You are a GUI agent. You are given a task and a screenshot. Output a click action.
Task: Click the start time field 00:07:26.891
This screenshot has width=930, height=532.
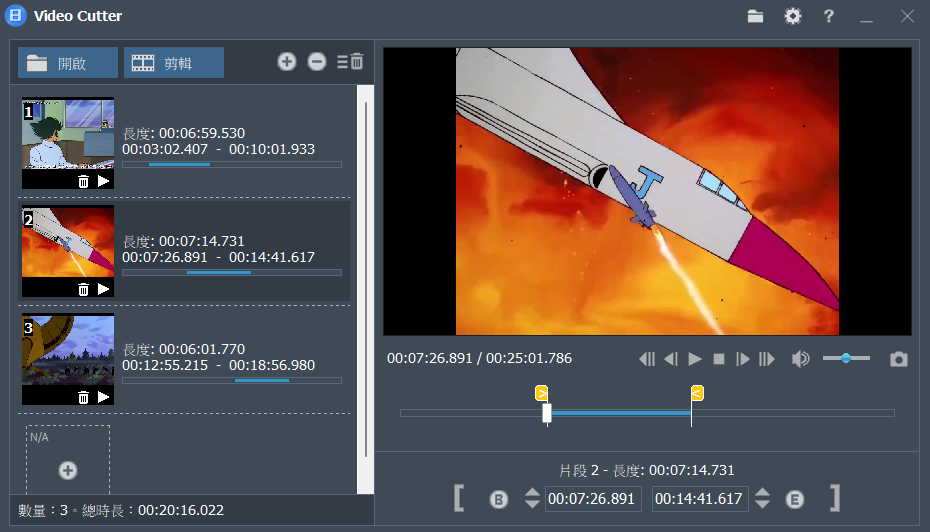click(593, 499)
